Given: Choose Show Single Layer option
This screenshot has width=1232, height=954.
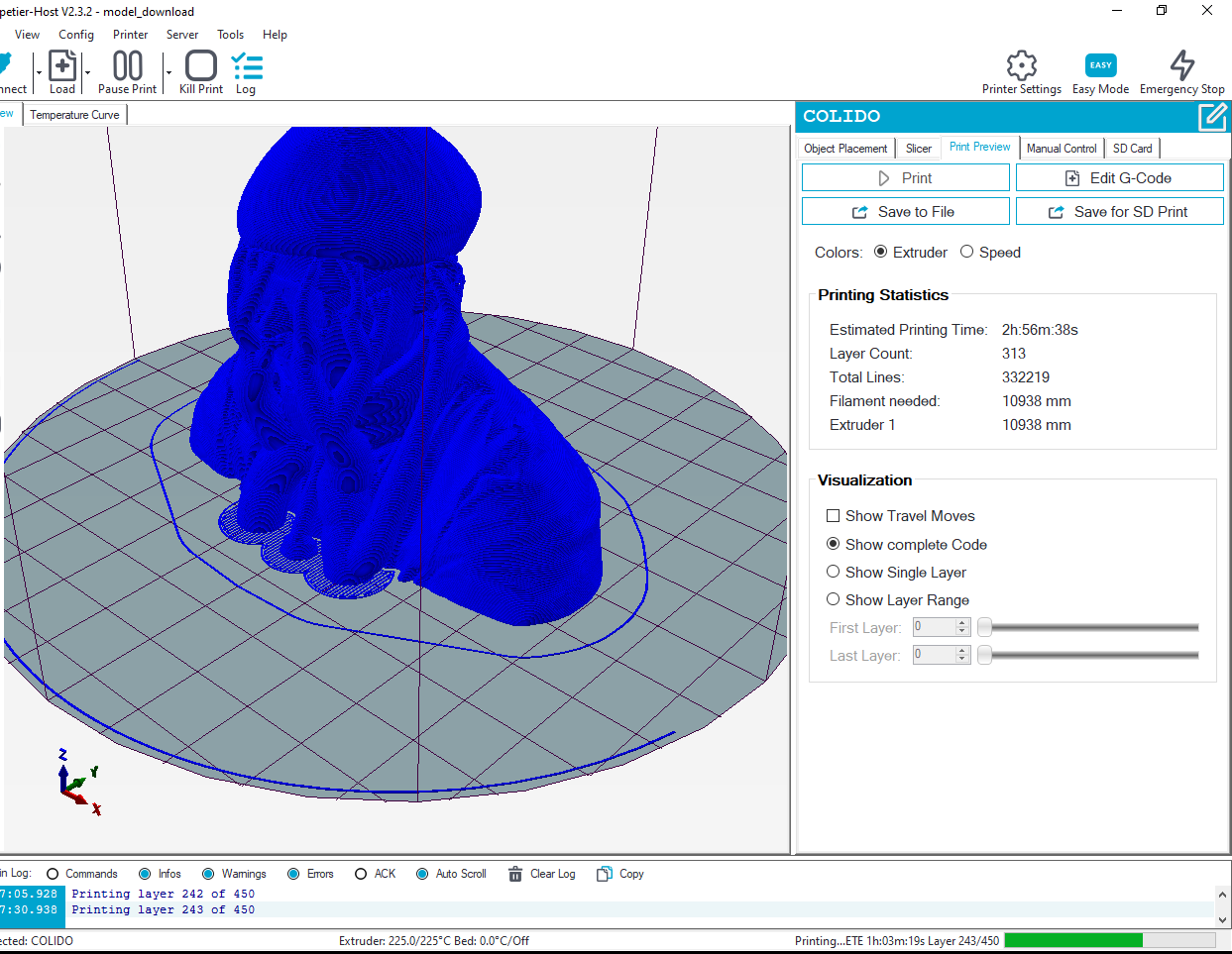Looking at the screenshot, I should pyautogui.click(x=833, y=572).
